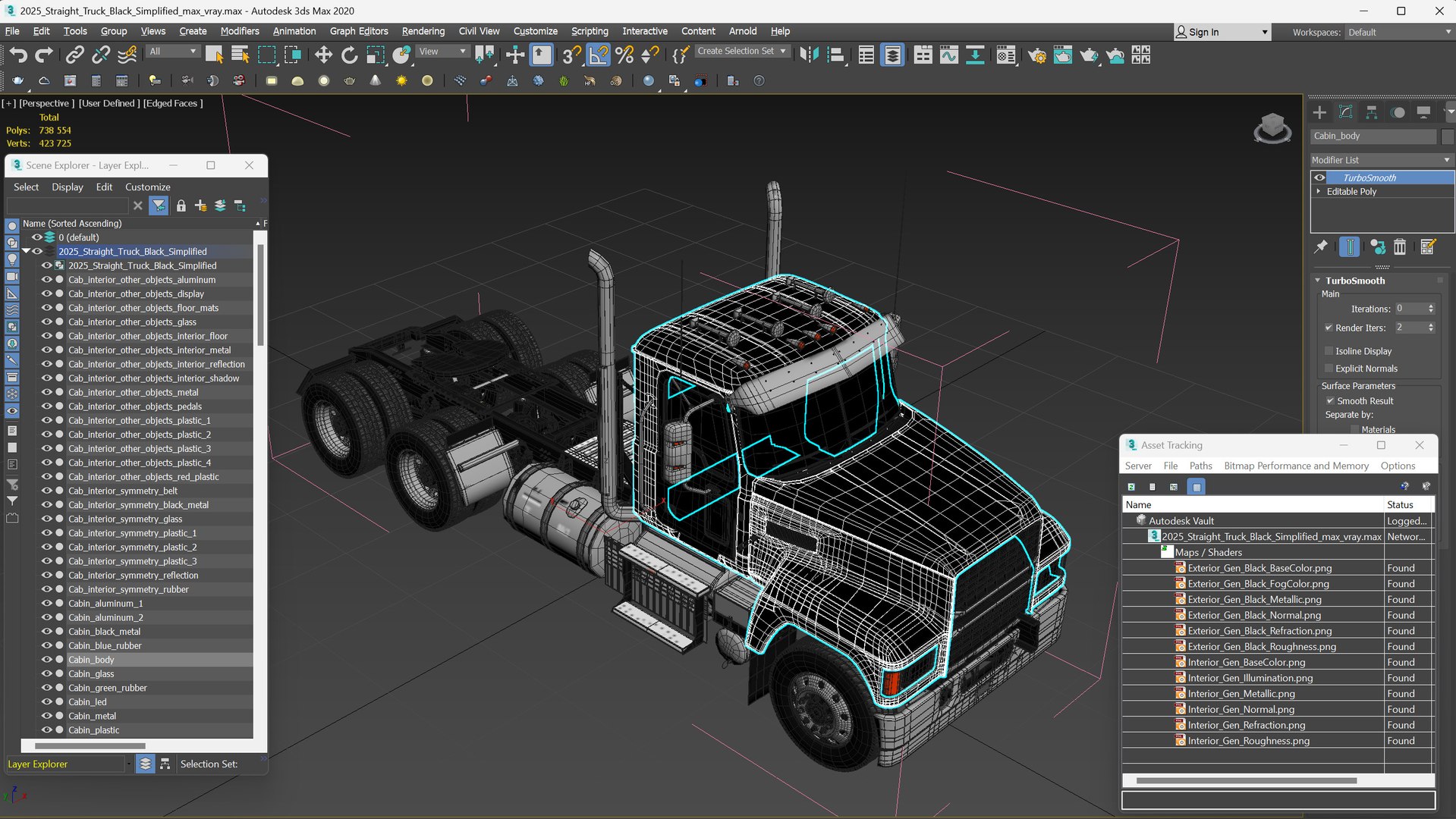The width and height of the screenshot is (1456, 819).
Task: Toggle visibility eye of Cabin_glass
Action: [x=46, y=673]
